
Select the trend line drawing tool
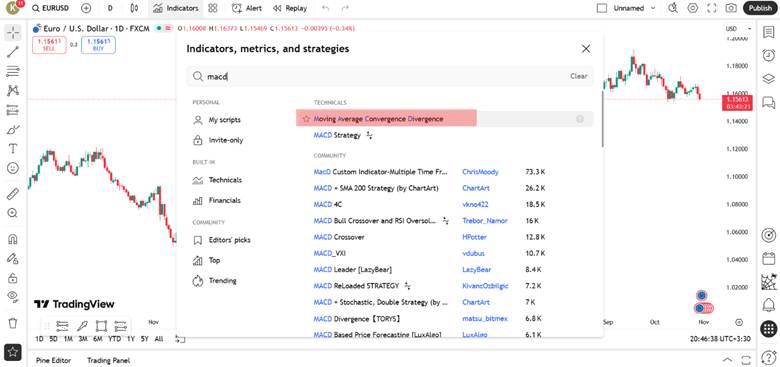pos(13,52)
